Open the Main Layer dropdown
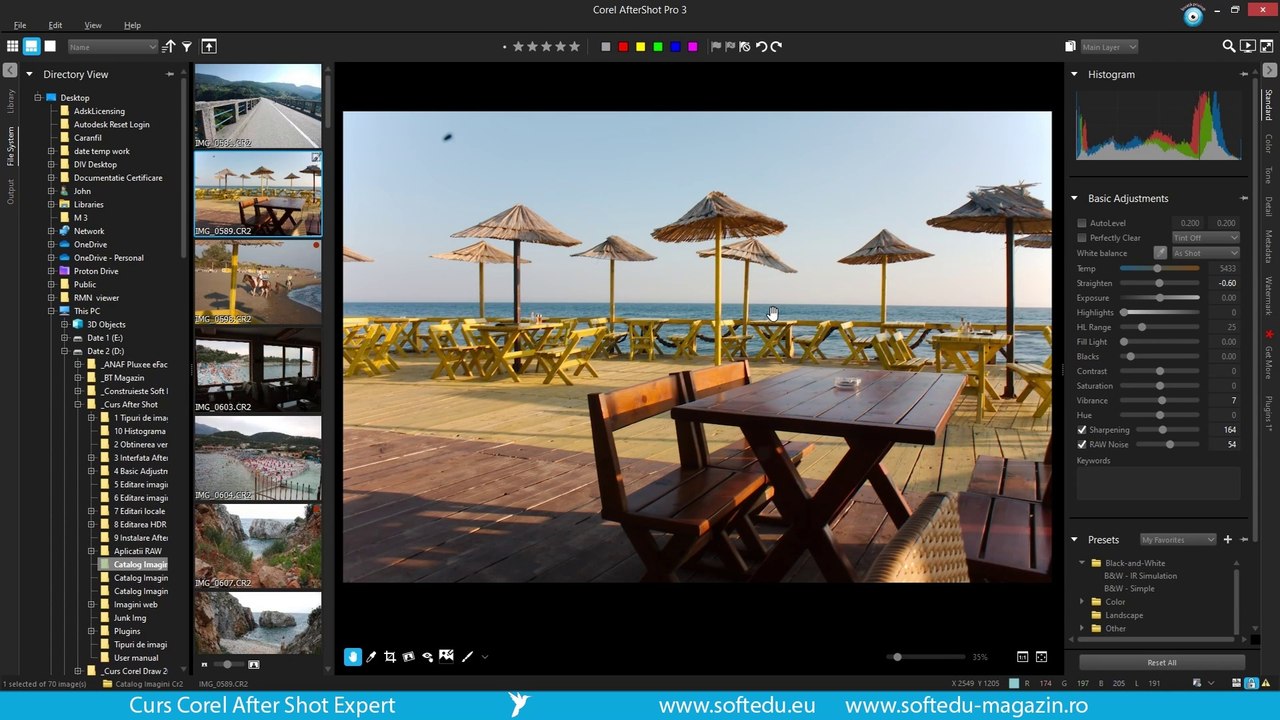Screen dimensions: 1280x720 [x=1109, y=47]
